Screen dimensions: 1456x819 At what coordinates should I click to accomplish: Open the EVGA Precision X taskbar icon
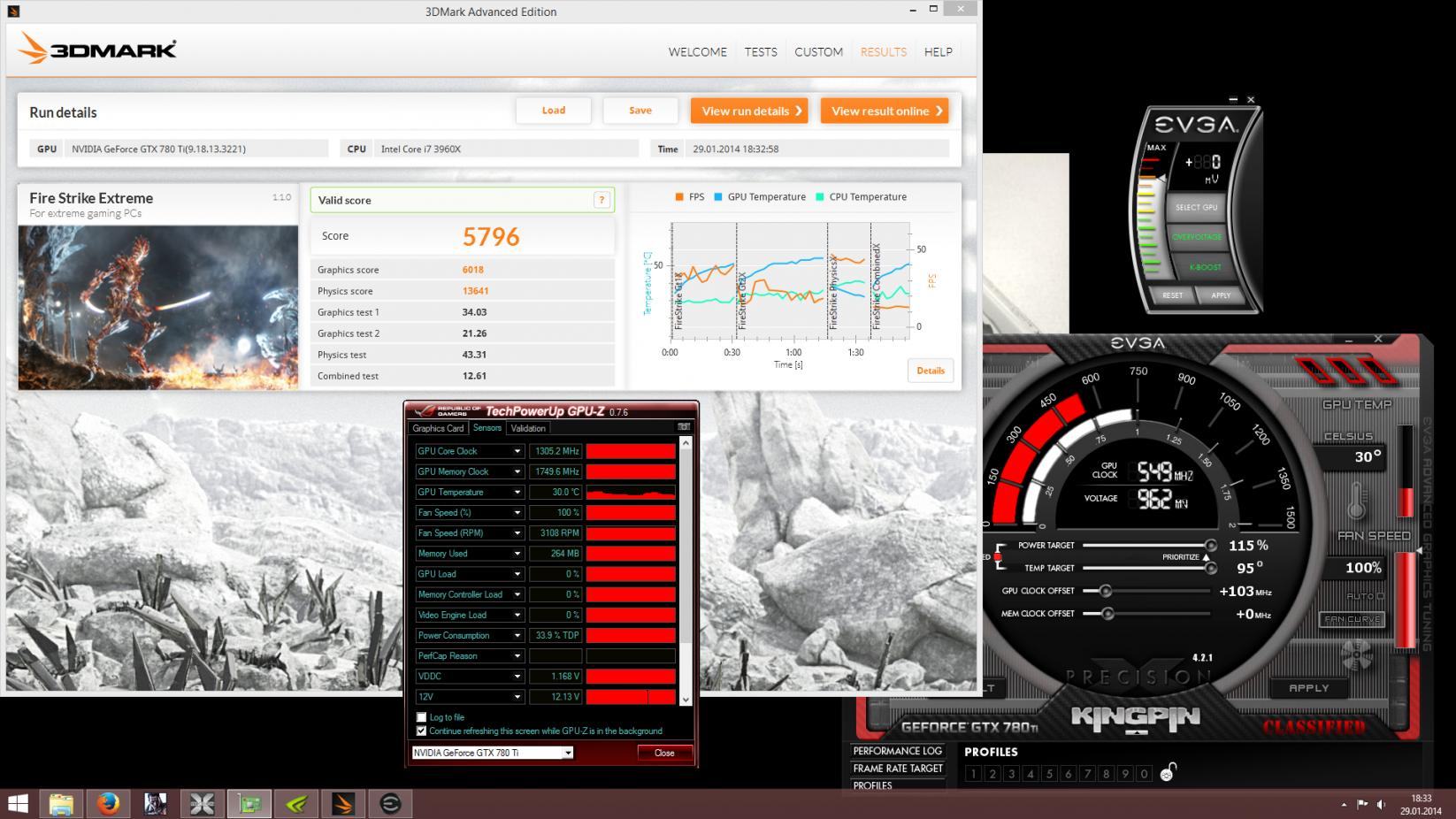tap(203, 803)
